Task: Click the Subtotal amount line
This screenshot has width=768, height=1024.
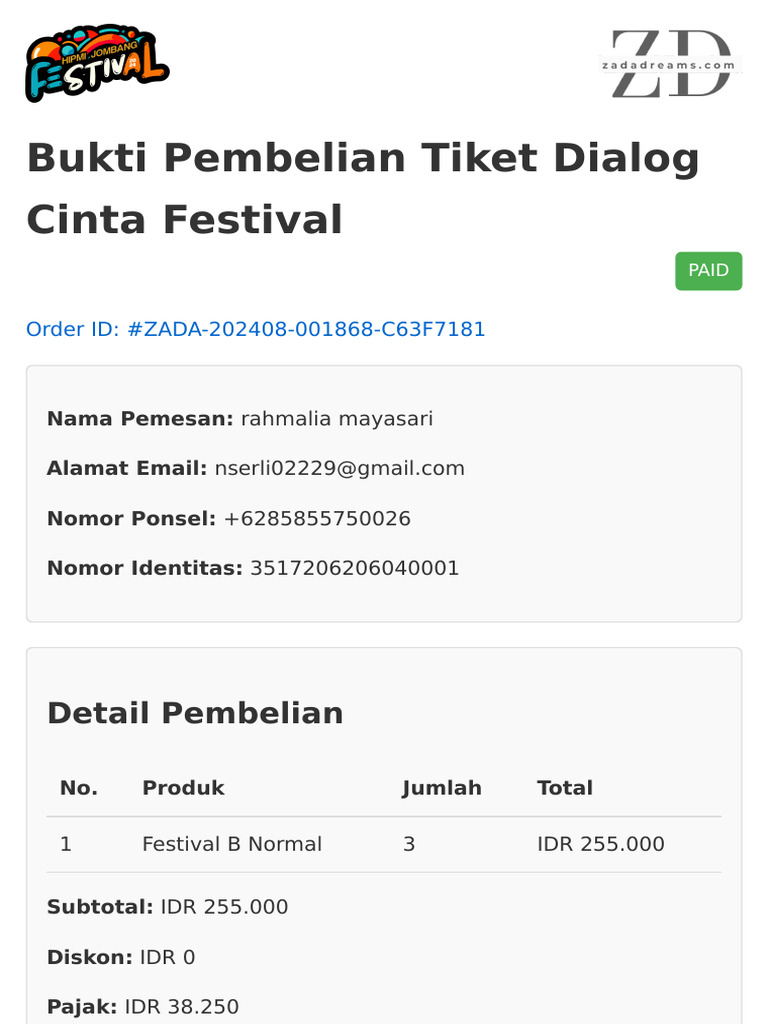Action: [x=167, y=907]
